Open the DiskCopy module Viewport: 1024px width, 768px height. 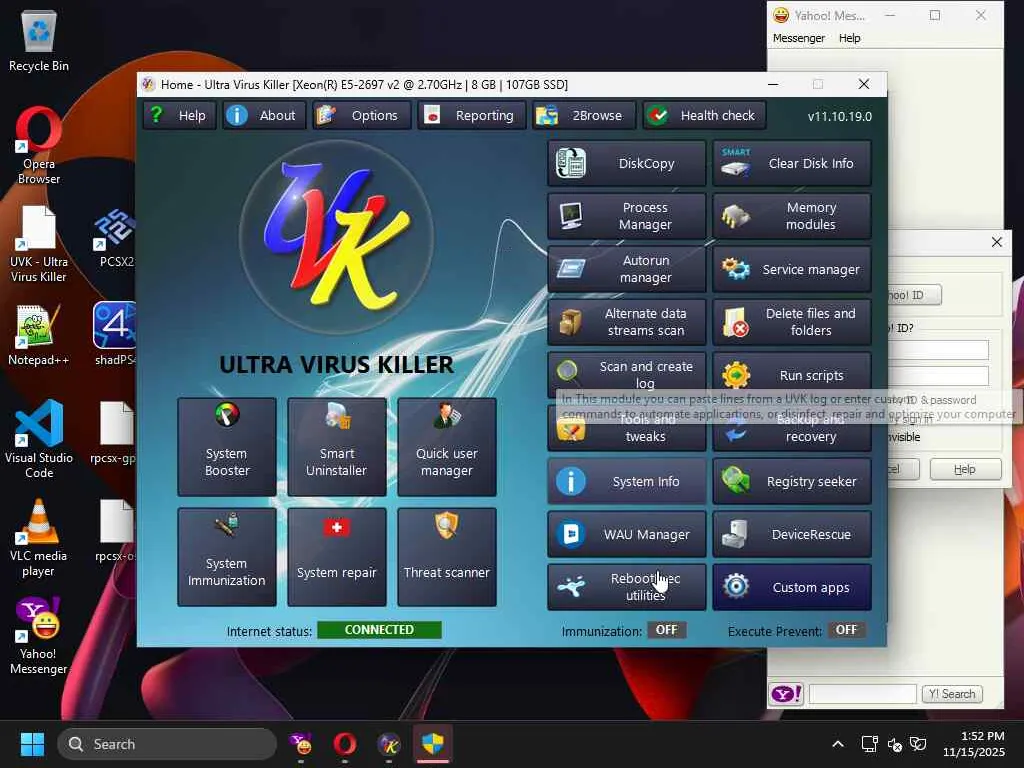626,163
